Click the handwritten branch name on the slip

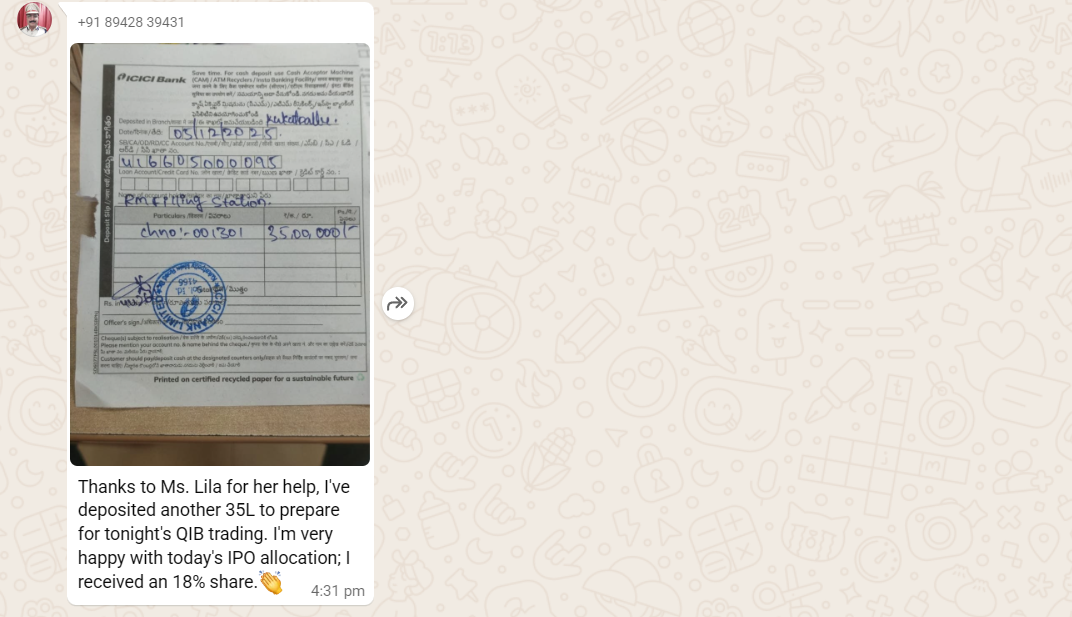301,119
